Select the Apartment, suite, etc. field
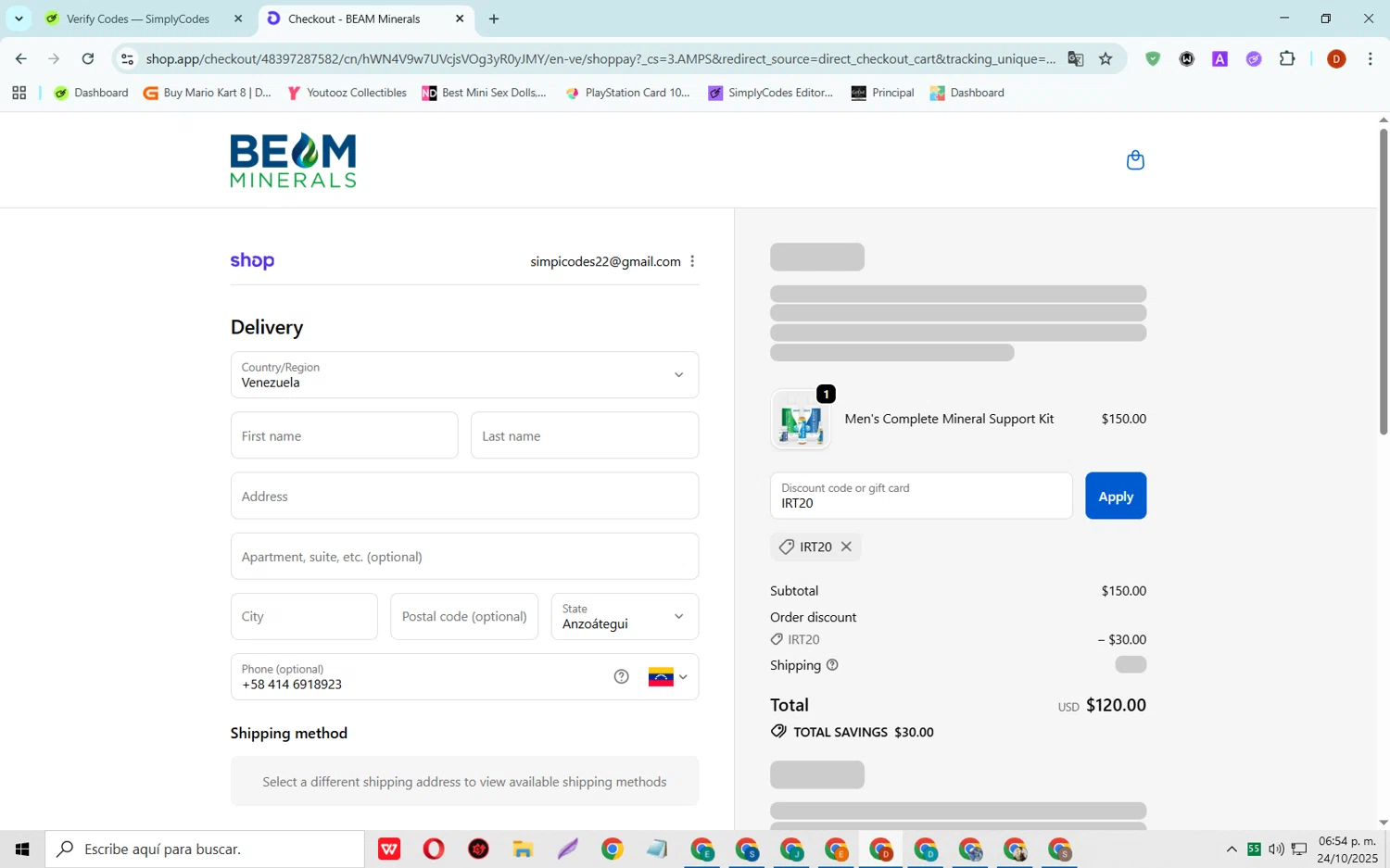The width and height of the screenshot is (1390, 868). point(464,557)
